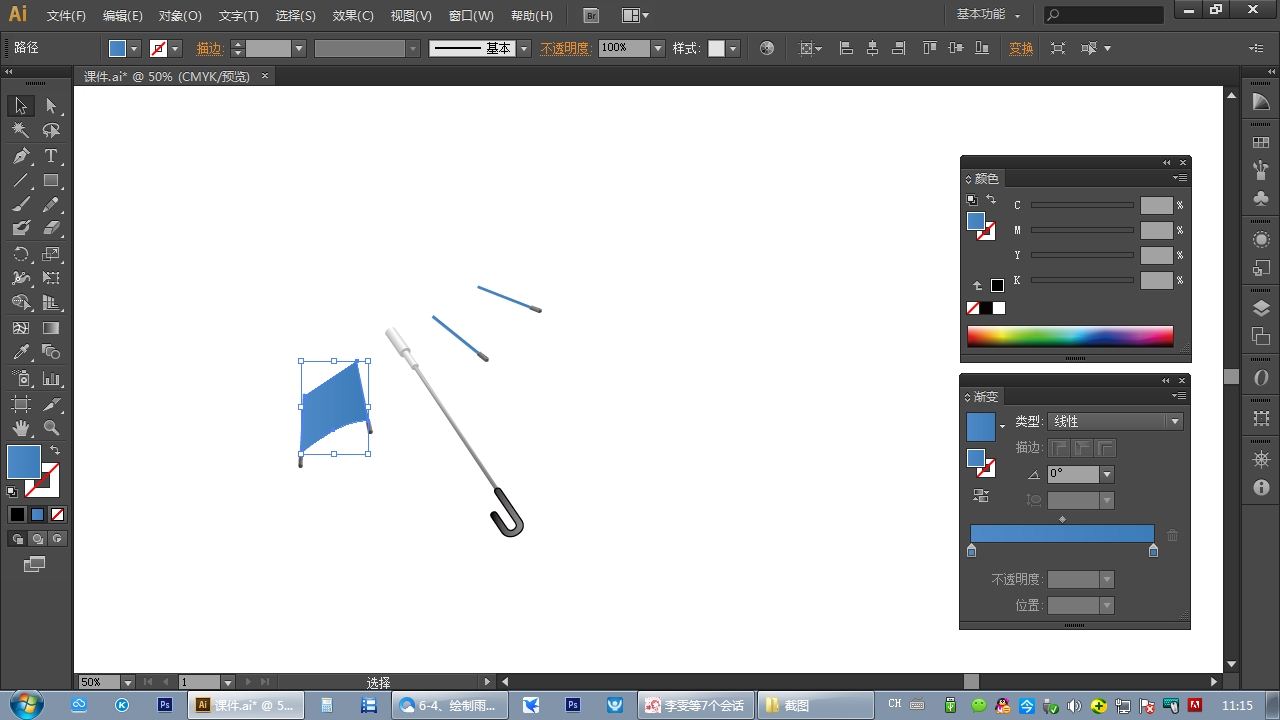Click the right gradient color stop
The width and height of the screenshot is (1280, 720).
point(1153,550)
